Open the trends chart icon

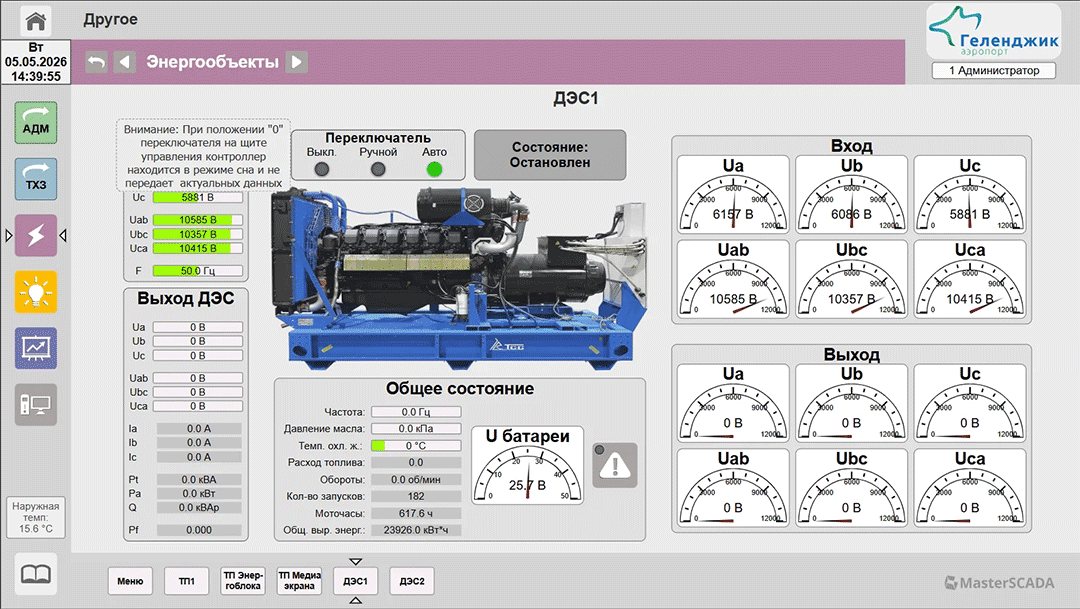pos(36,348)
